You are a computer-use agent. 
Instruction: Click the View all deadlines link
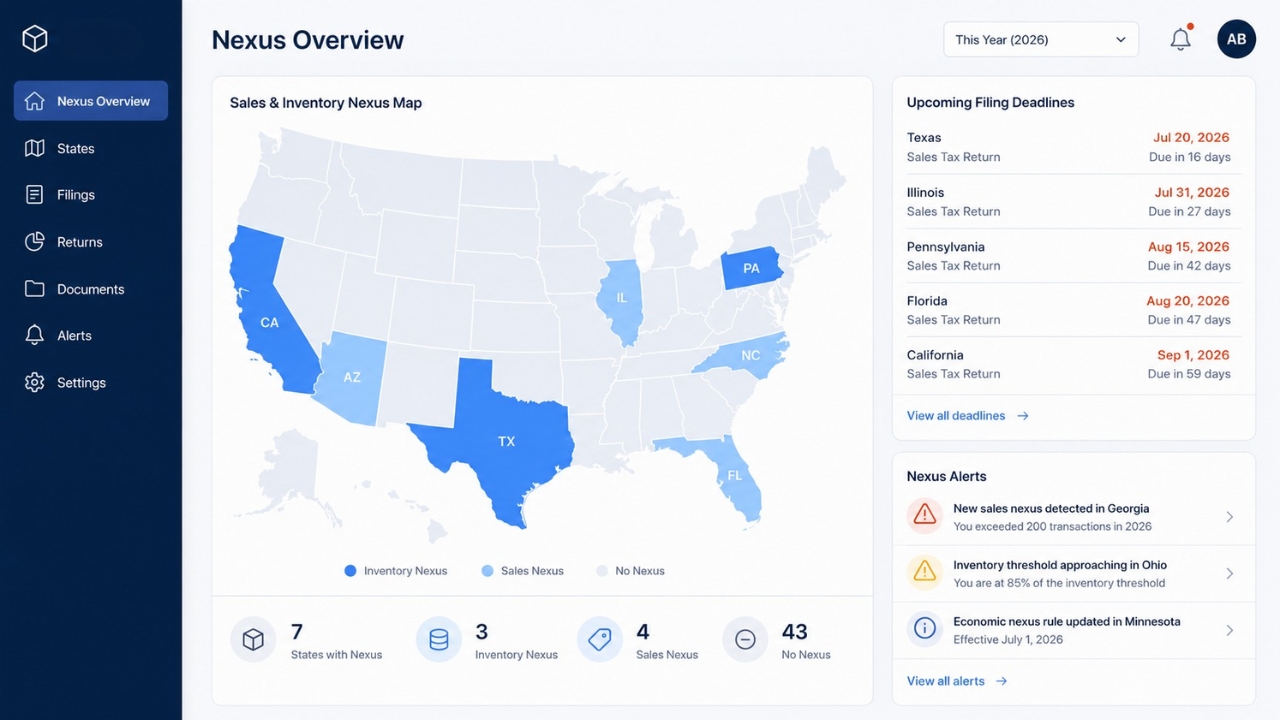click(x=967, y=416)
